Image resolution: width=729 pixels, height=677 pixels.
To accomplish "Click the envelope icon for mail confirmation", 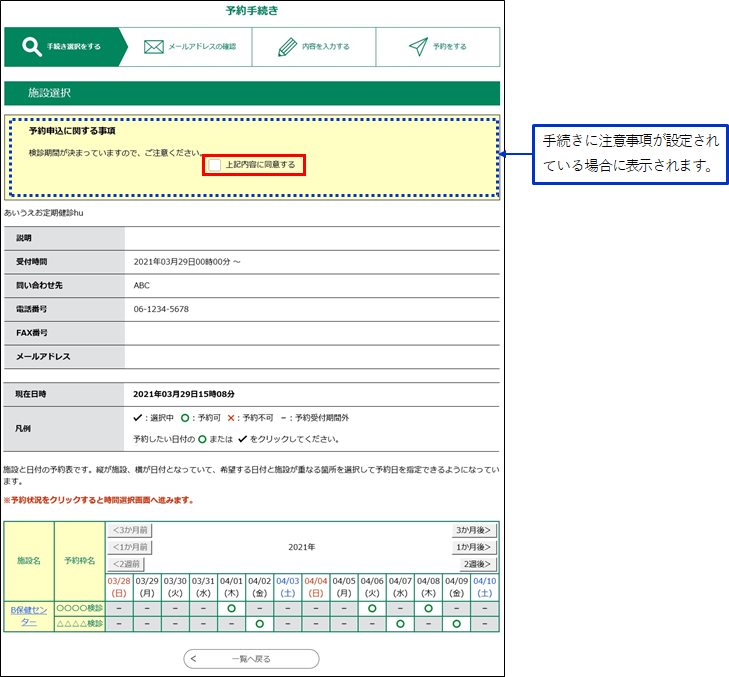I will point(153,47).
